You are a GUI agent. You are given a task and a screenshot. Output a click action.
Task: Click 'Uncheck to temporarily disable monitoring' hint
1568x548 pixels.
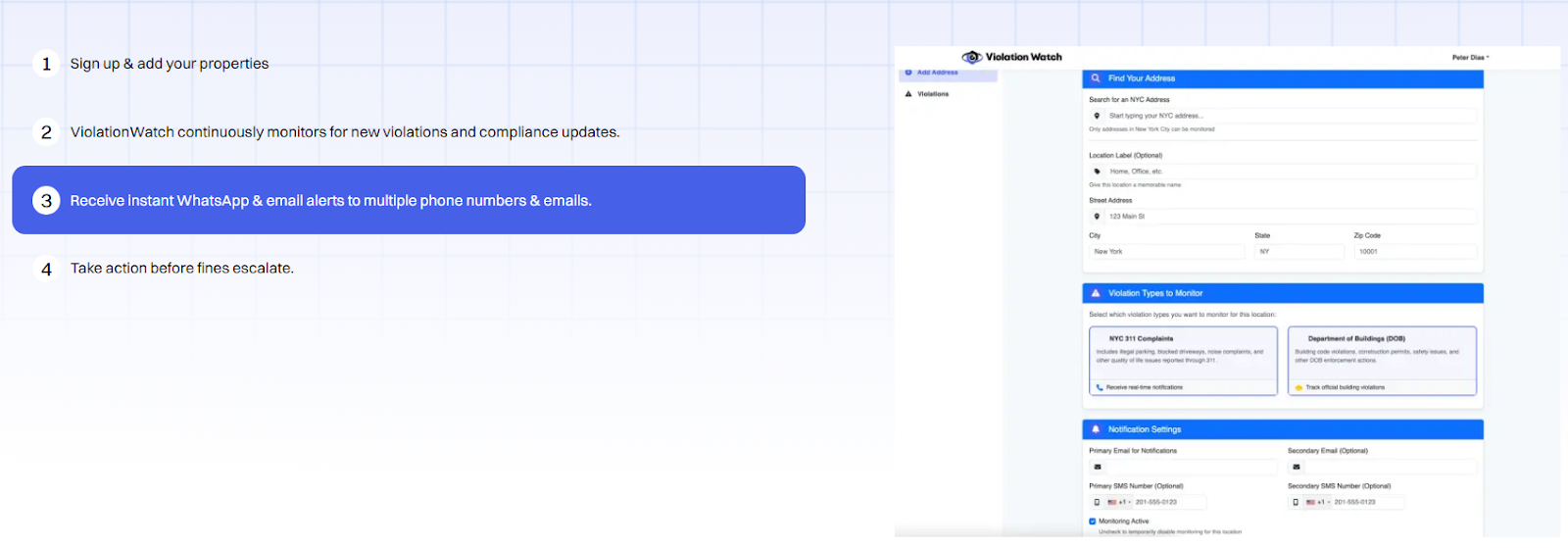[1170, 532]
